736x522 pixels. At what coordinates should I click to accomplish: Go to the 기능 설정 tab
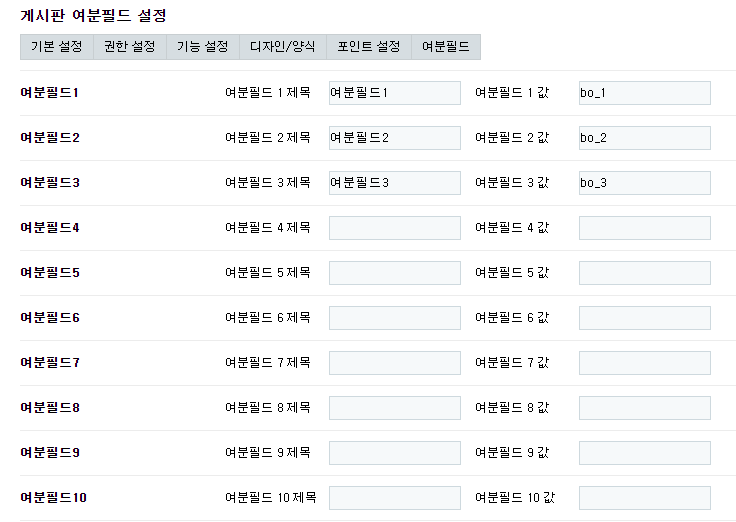coord(202,47)
